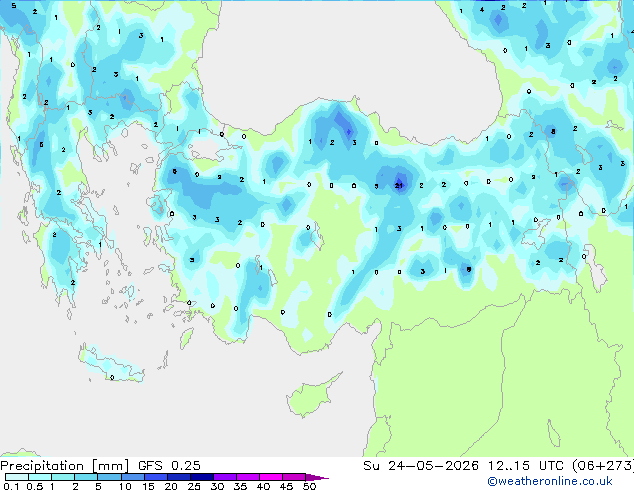Screen dimensions: 634x490
Task: Click the 35–40 mm legend color swatch
Action: 247,477
